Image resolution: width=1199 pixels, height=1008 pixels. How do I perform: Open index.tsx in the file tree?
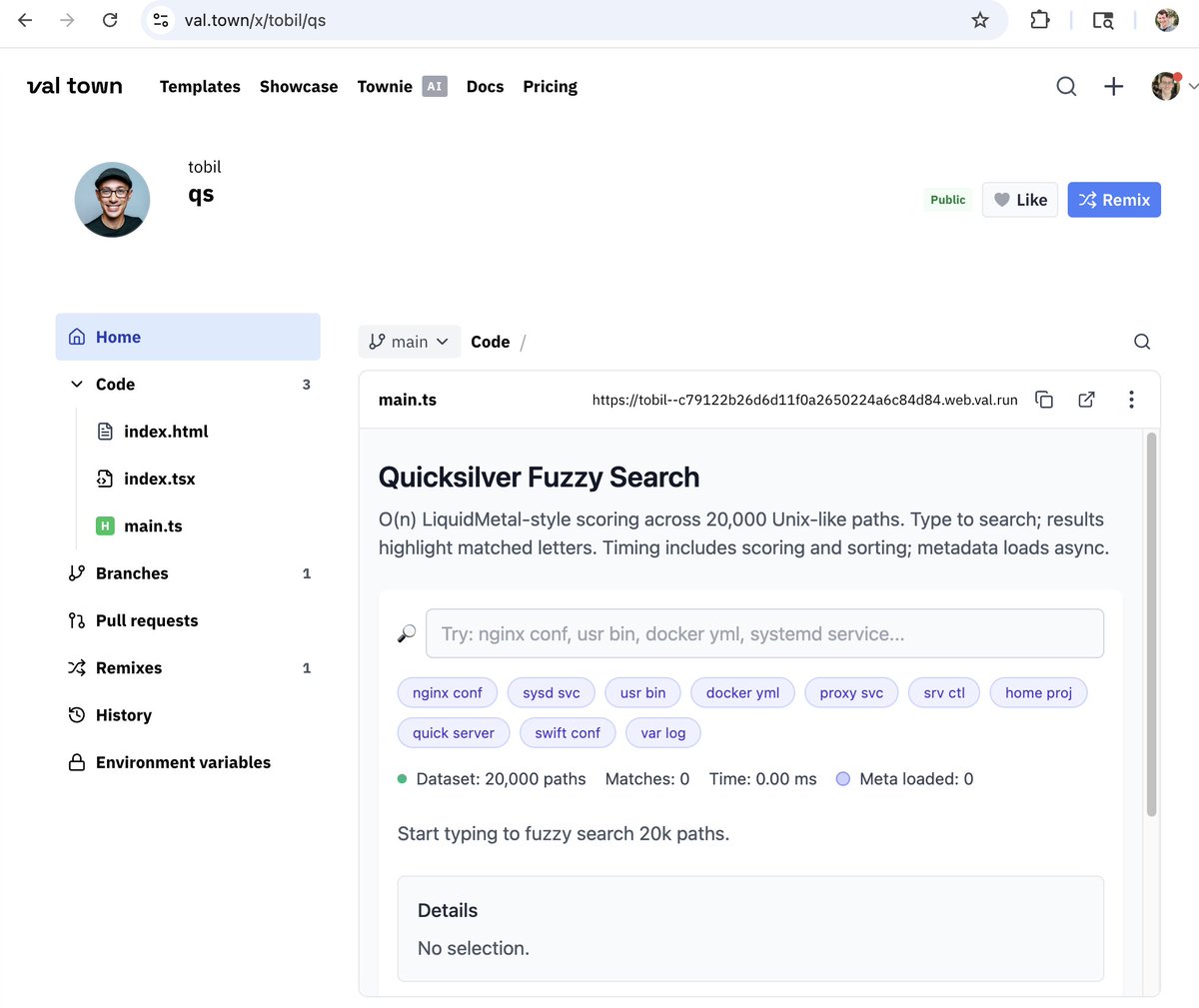click(x=159, y=479)
